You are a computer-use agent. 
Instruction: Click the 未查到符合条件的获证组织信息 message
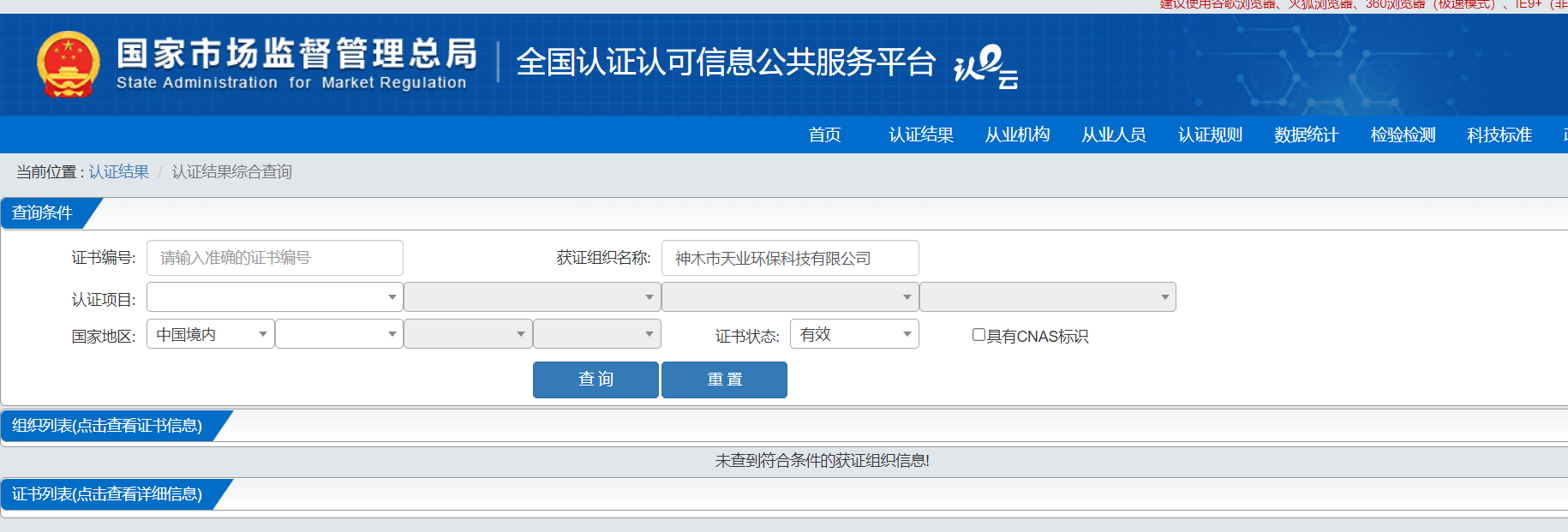822,461
